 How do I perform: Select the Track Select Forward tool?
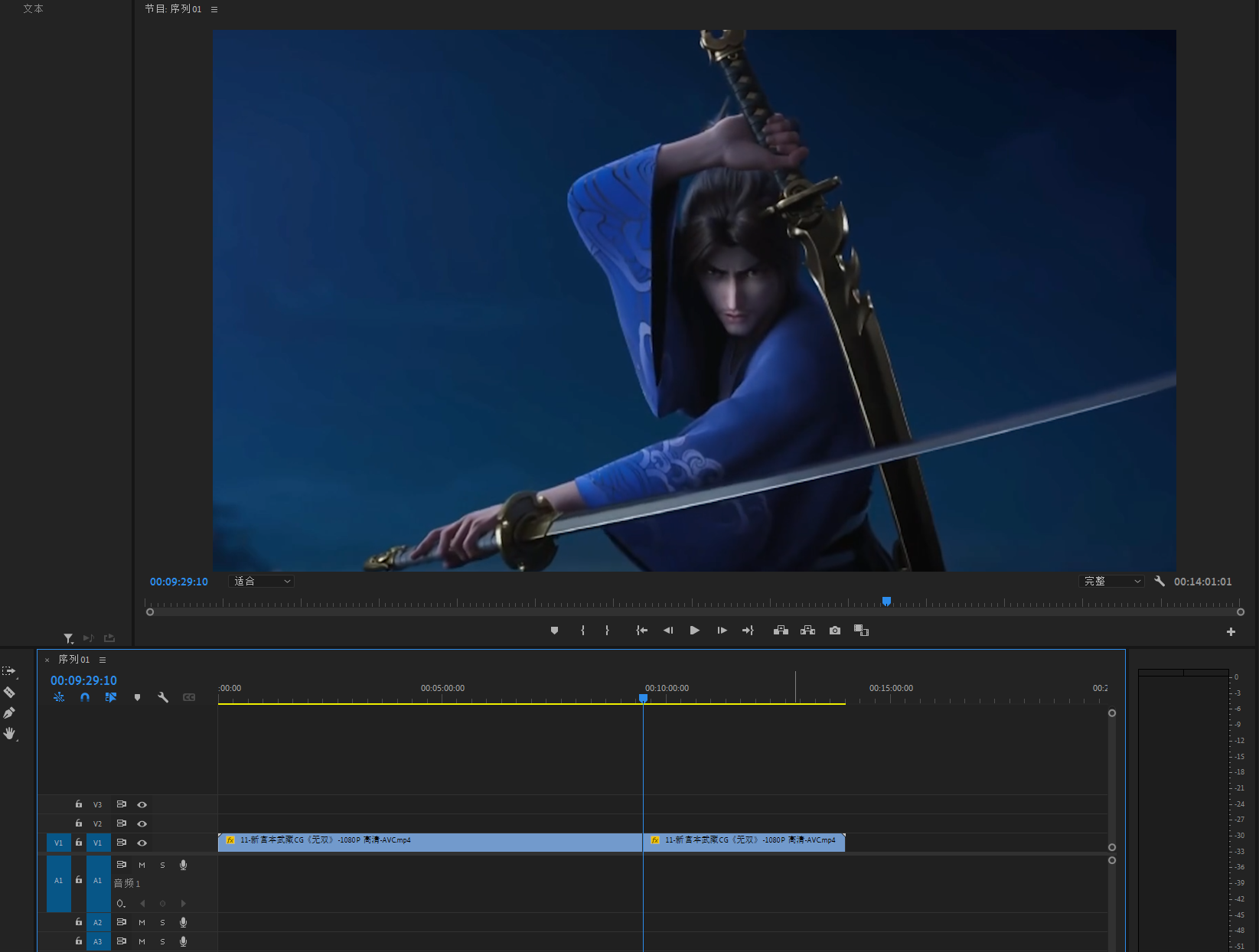pos(9,671)
